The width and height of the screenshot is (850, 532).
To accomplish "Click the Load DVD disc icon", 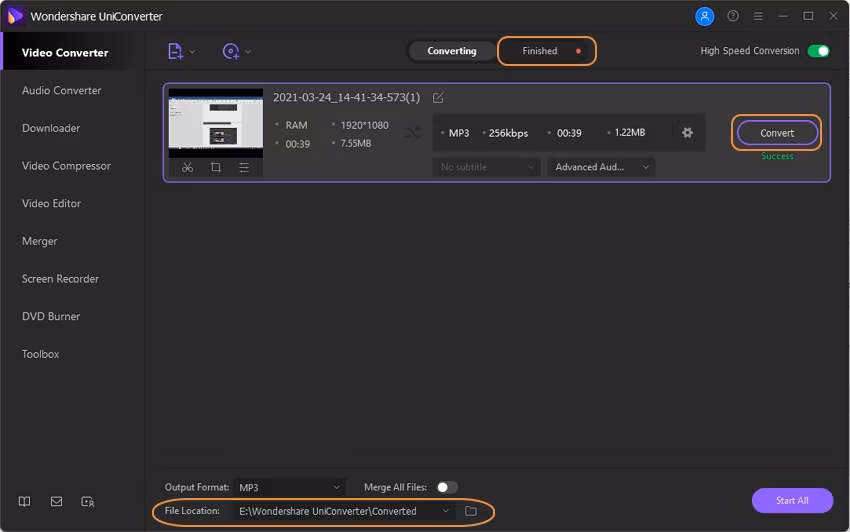I will 231,52.
